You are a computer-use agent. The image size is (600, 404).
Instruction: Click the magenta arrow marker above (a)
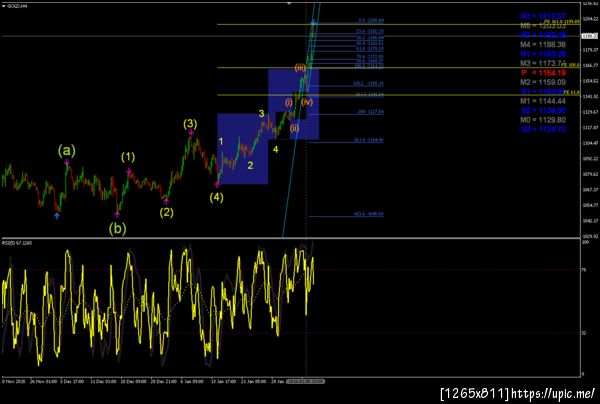pyautogui.click(x=67, y=162)
